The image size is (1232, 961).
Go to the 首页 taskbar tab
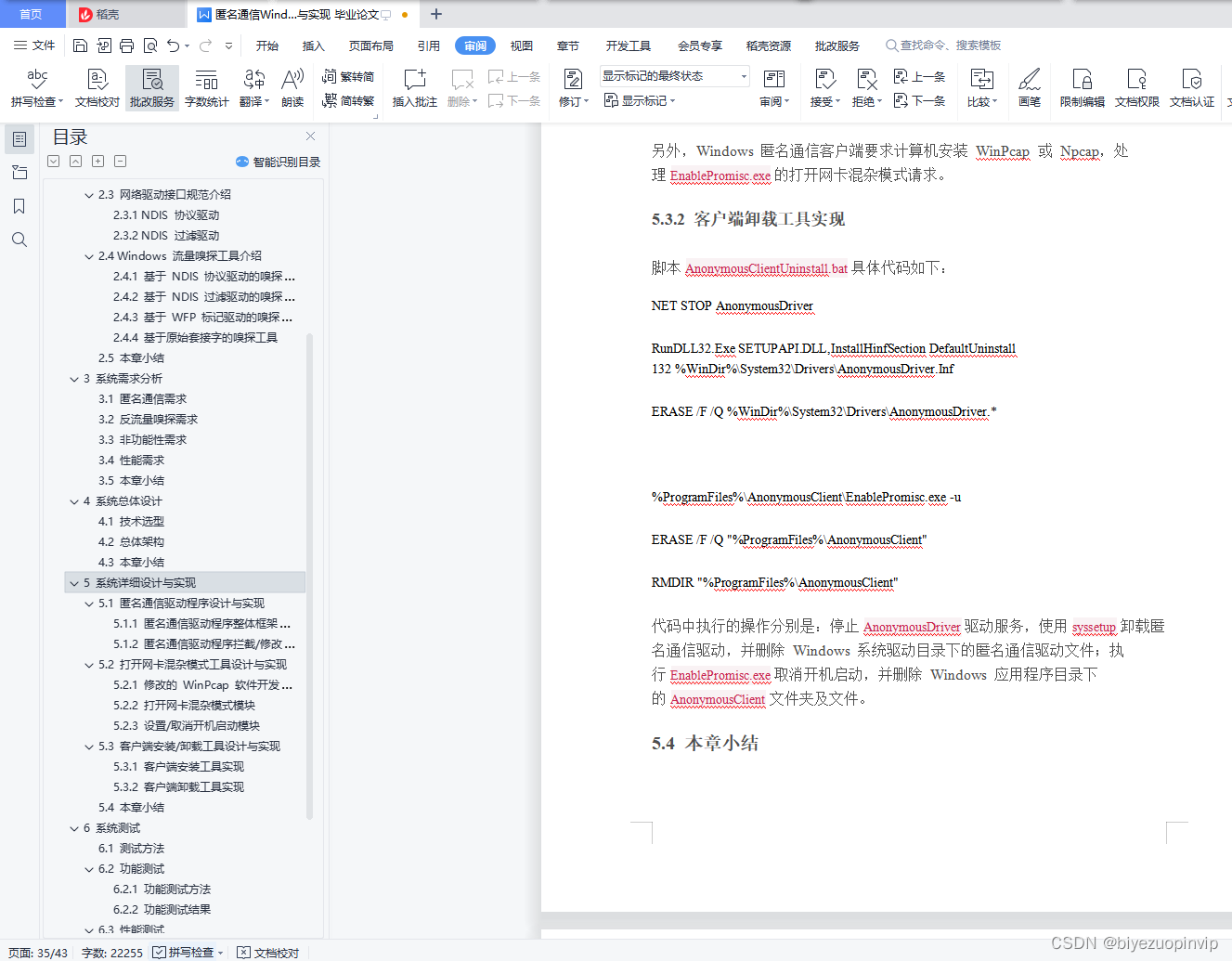[x=32, y=14]
